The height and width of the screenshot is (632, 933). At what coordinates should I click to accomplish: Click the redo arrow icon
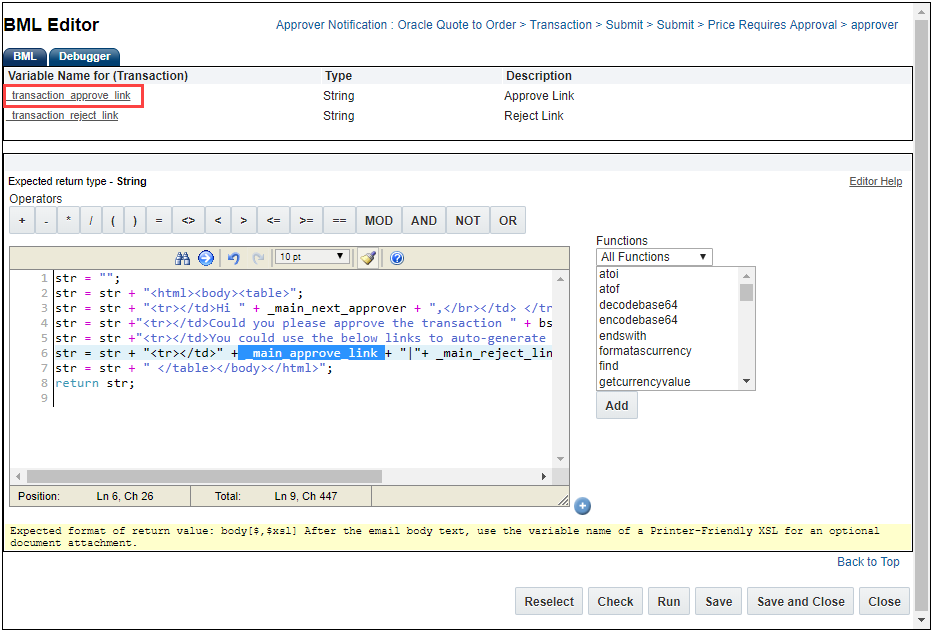pyautogui.click(x=258, y=258)
